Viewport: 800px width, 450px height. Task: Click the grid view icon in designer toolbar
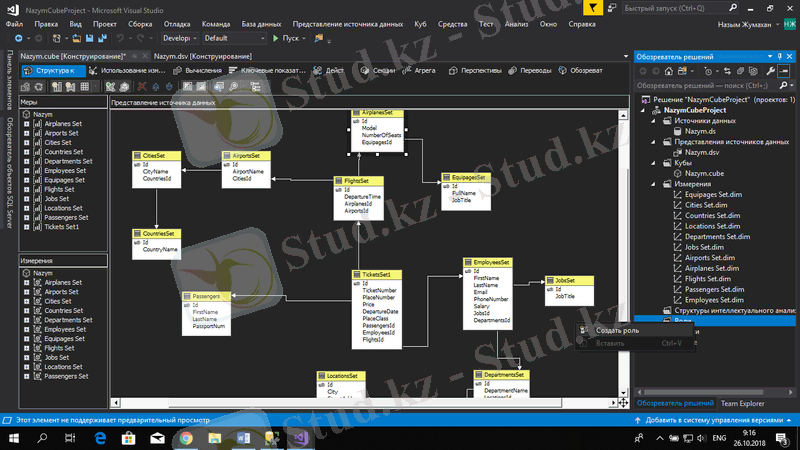[x=85, y=87]
